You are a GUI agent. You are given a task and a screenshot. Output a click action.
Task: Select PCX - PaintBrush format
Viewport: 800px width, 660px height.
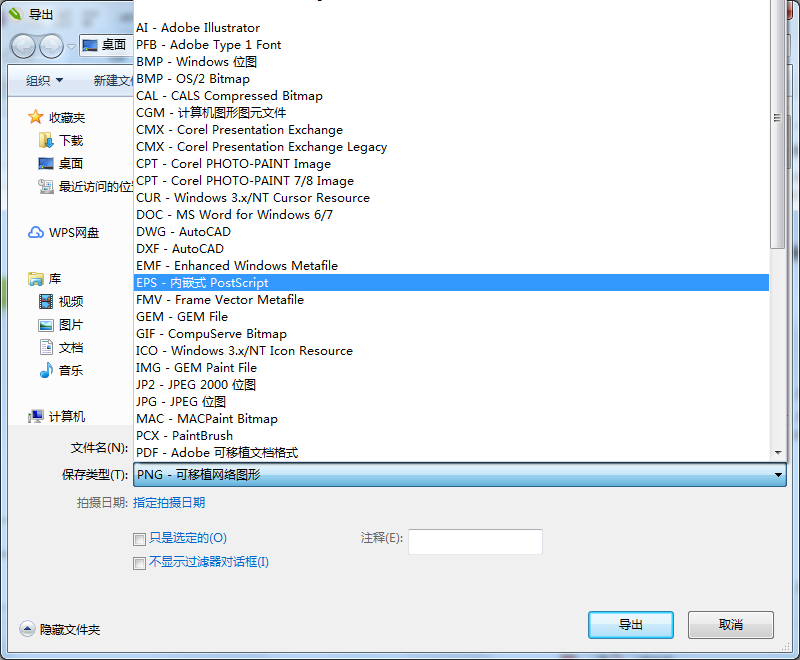click(452, 436)
